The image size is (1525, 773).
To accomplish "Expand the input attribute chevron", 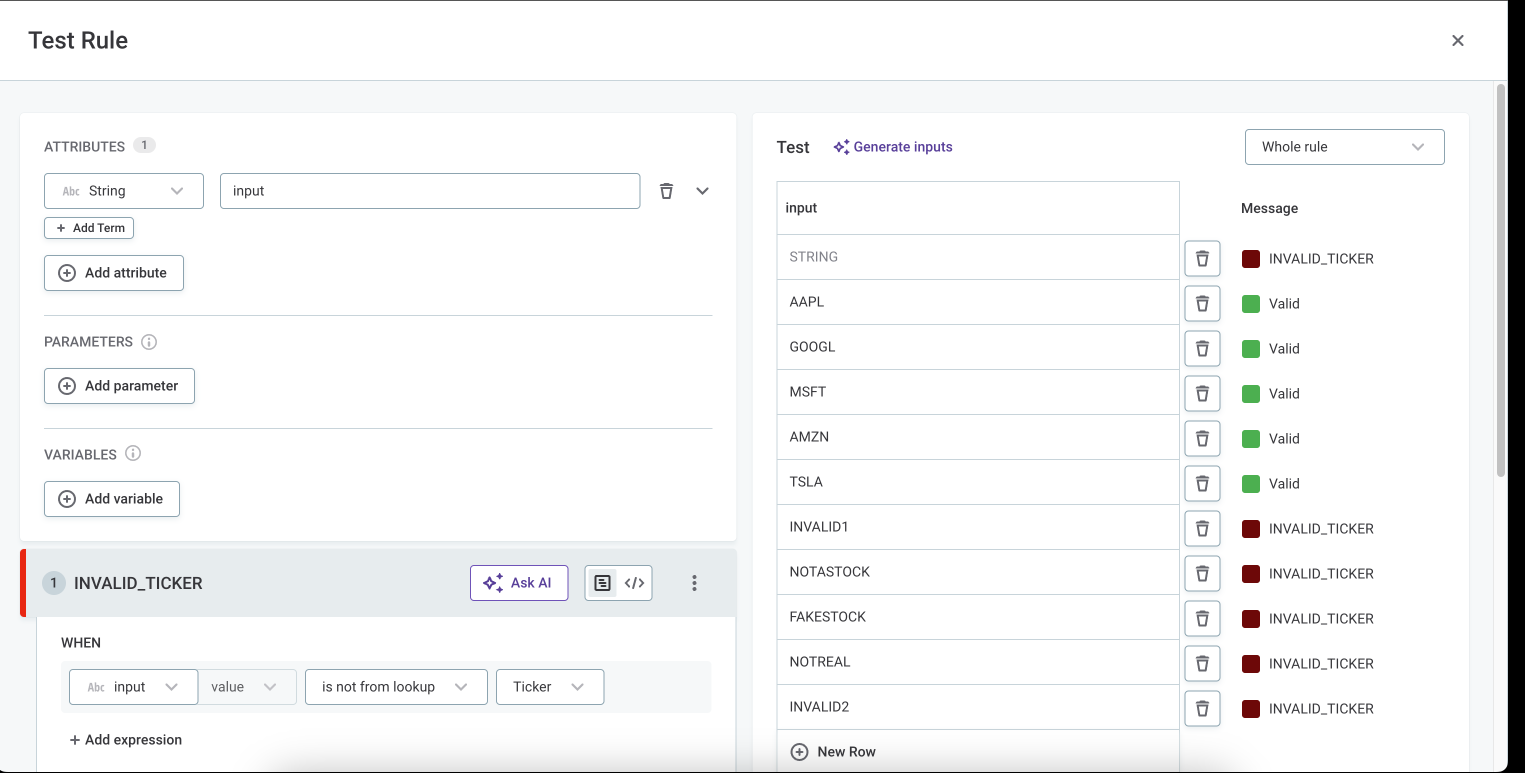I will pyautogui.click(x=702, y=191).
